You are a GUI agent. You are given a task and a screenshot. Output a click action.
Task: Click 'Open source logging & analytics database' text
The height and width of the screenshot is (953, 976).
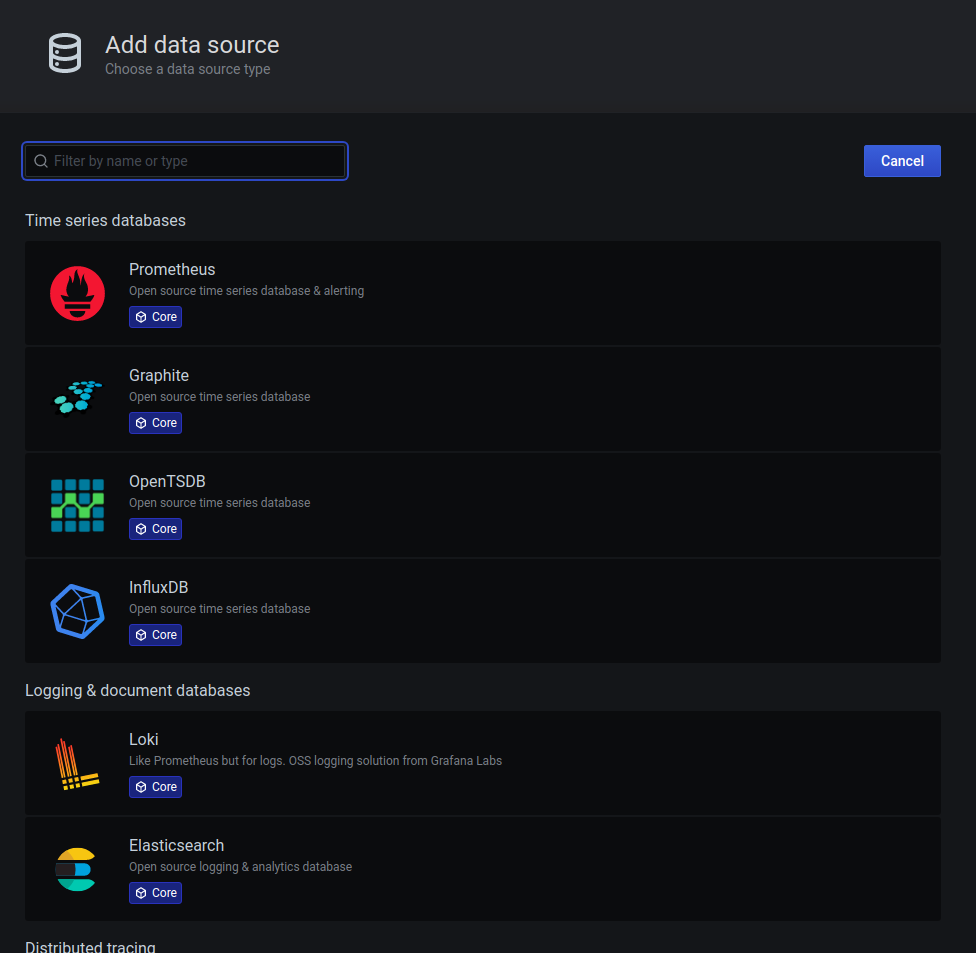[x=240, y=866]
